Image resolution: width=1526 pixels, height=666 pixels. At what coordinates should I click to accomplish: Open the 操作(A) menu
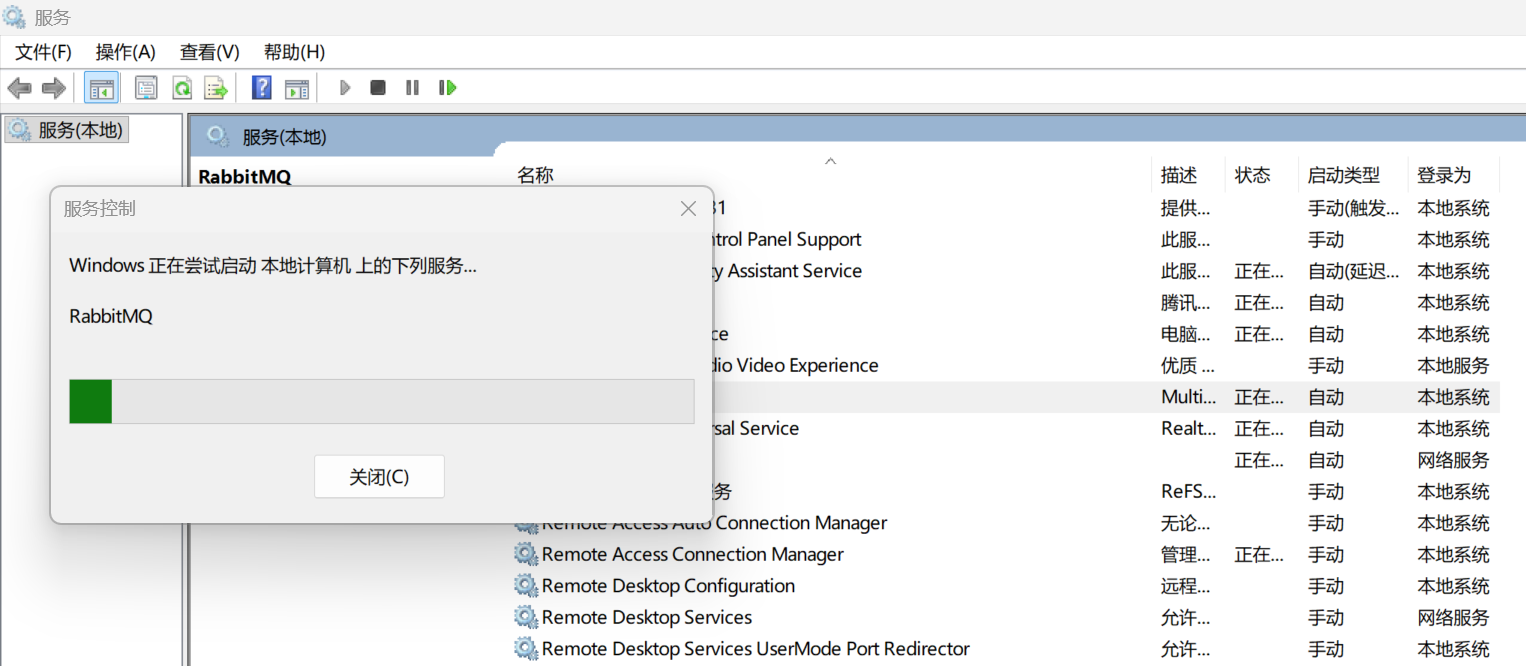coord(126,52)
